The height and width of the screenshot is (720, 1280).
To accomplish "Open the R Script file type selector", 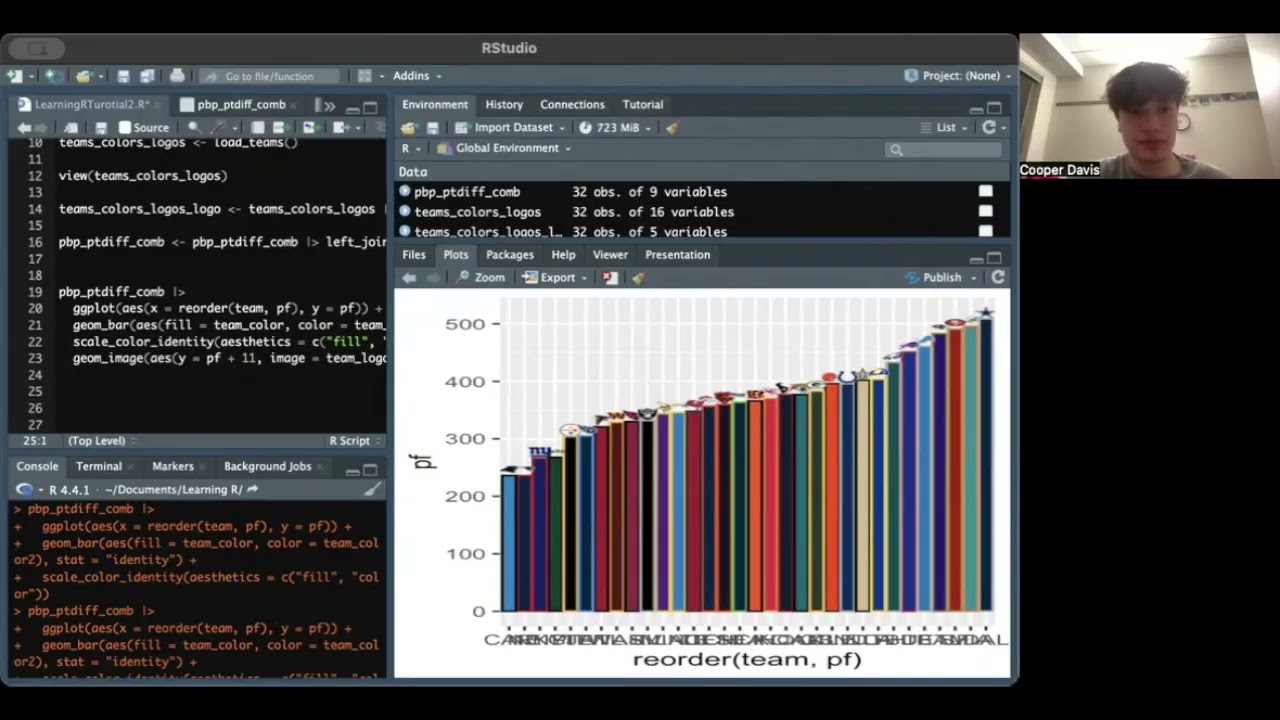I will tap(354, 441).
